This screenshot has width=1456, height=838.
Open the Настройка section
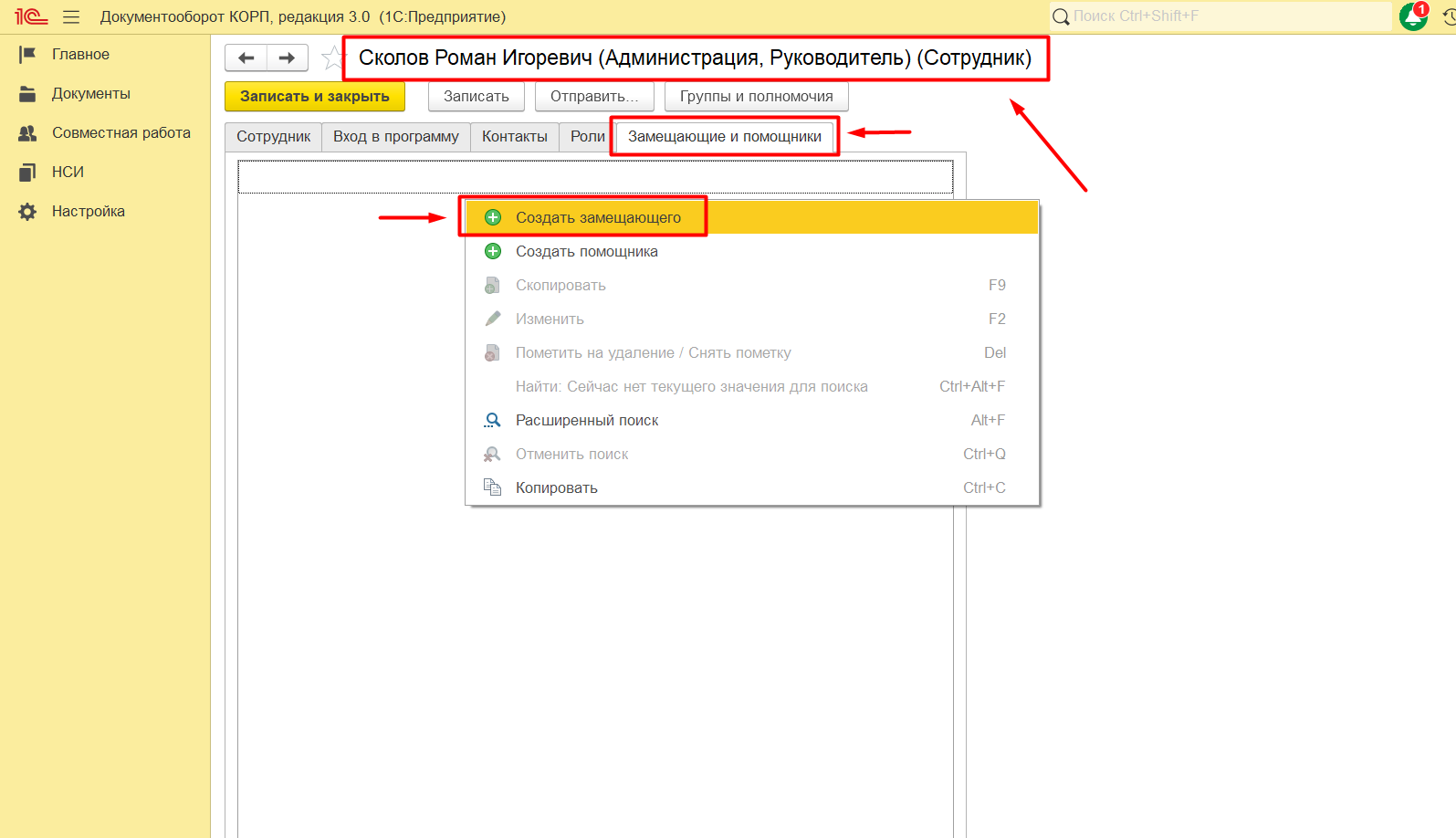[89, 212]
